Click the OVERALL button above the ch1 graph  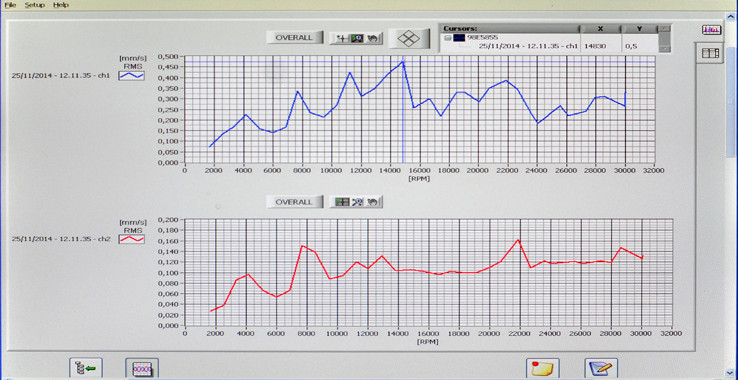(295, 38)
